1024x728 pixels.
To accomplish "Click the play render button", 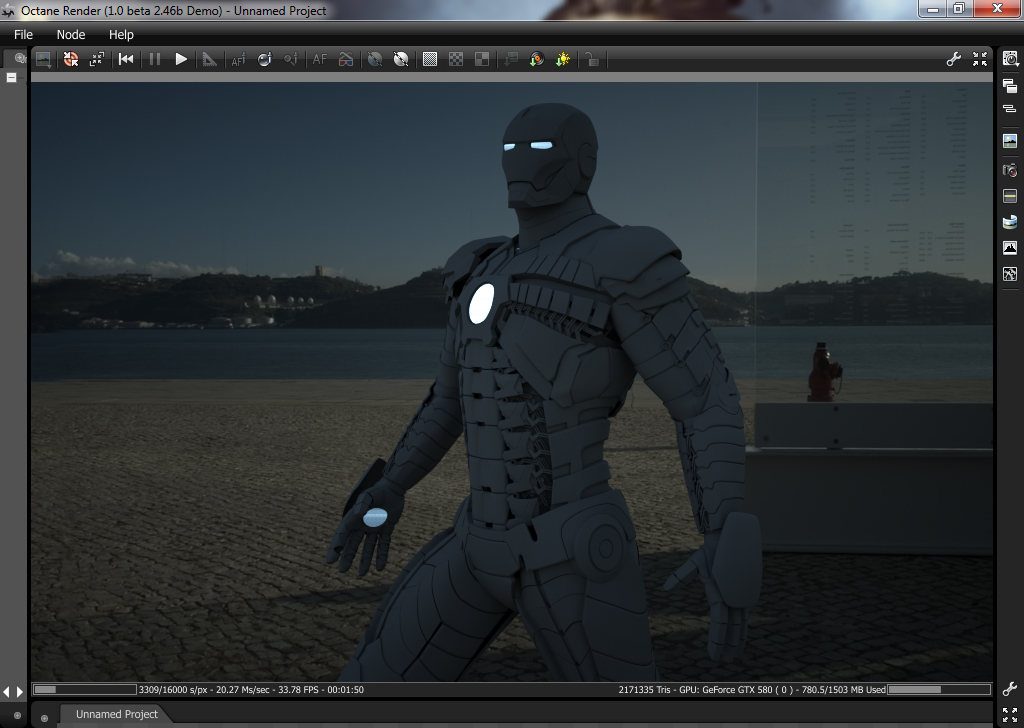I will pyautogui.click(x=181, y=60).
